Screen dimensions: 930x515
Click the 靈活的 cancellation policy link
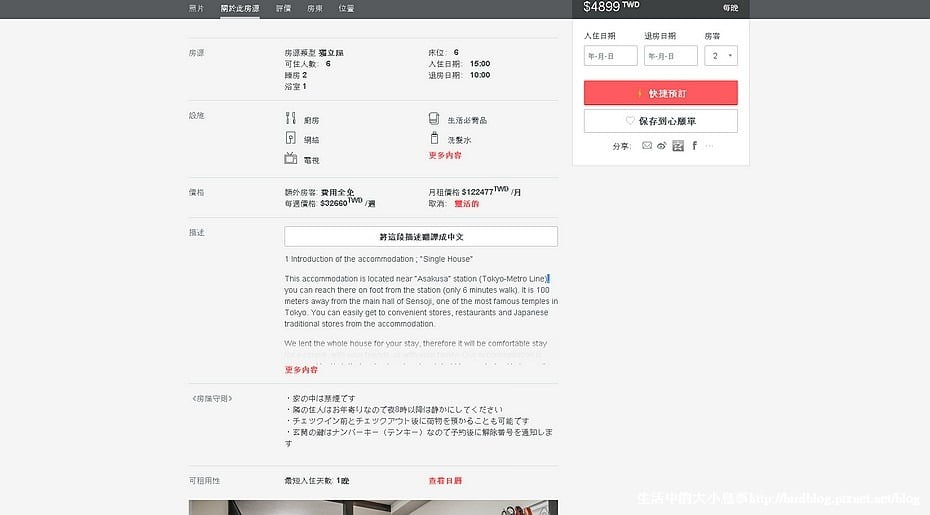pyautogui.click(x=467, y=204)
